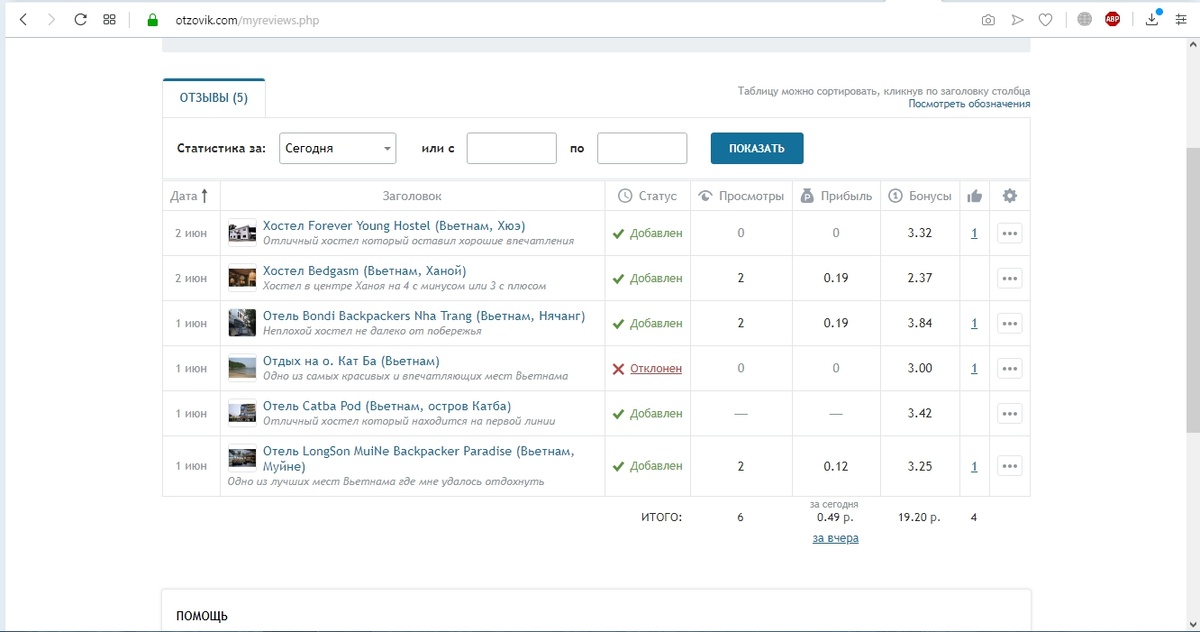The height and width of the screenshot is (632, 1200).
Task: Open actions menu for Отдых на о. Кат Ба row
Action: coord(1009,368)
